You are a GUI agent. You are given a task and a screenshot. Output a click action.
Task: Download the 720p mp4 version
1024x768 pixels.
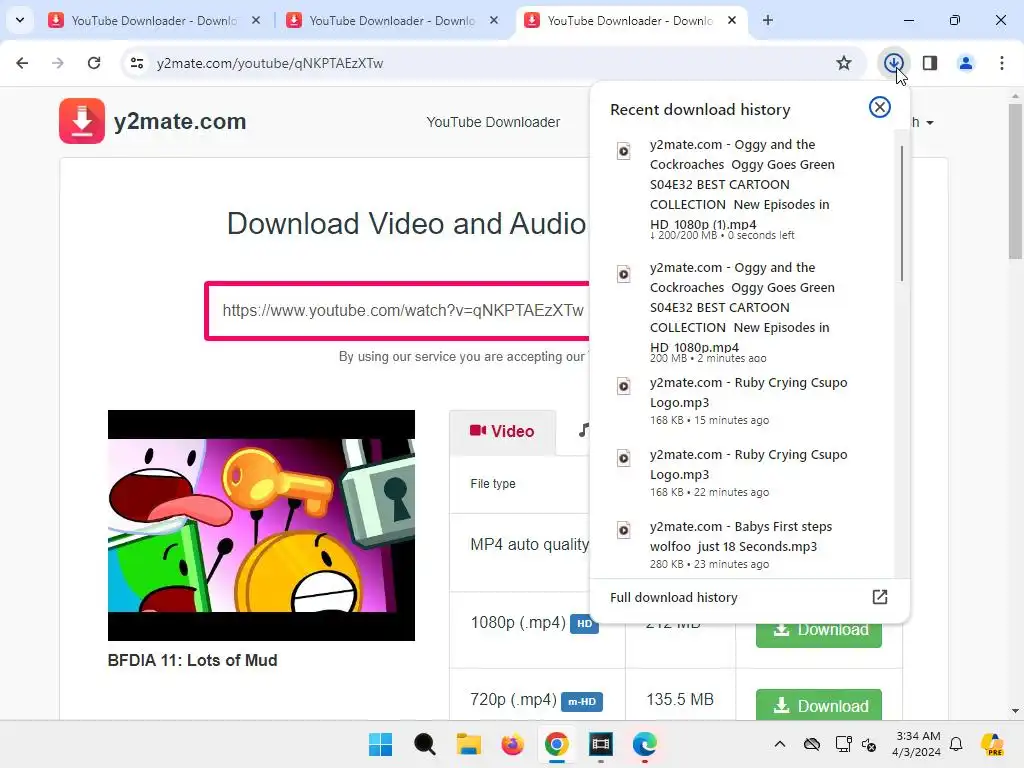coord(818,705)
